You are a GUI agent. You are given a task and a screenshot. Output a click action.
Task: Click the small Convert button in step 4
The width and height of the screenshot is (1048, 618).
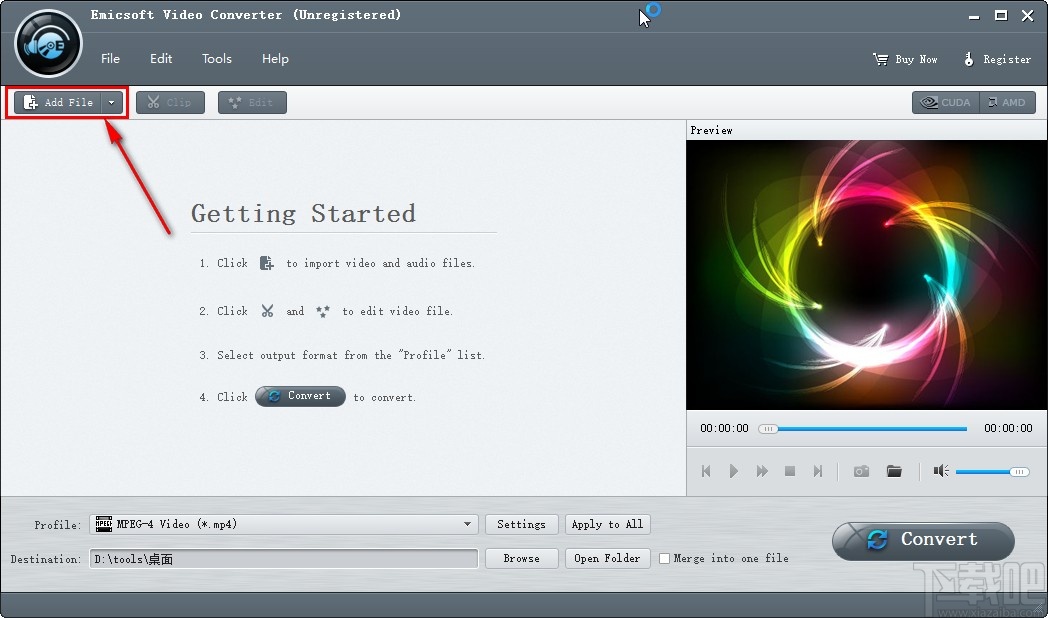(300, 396)
